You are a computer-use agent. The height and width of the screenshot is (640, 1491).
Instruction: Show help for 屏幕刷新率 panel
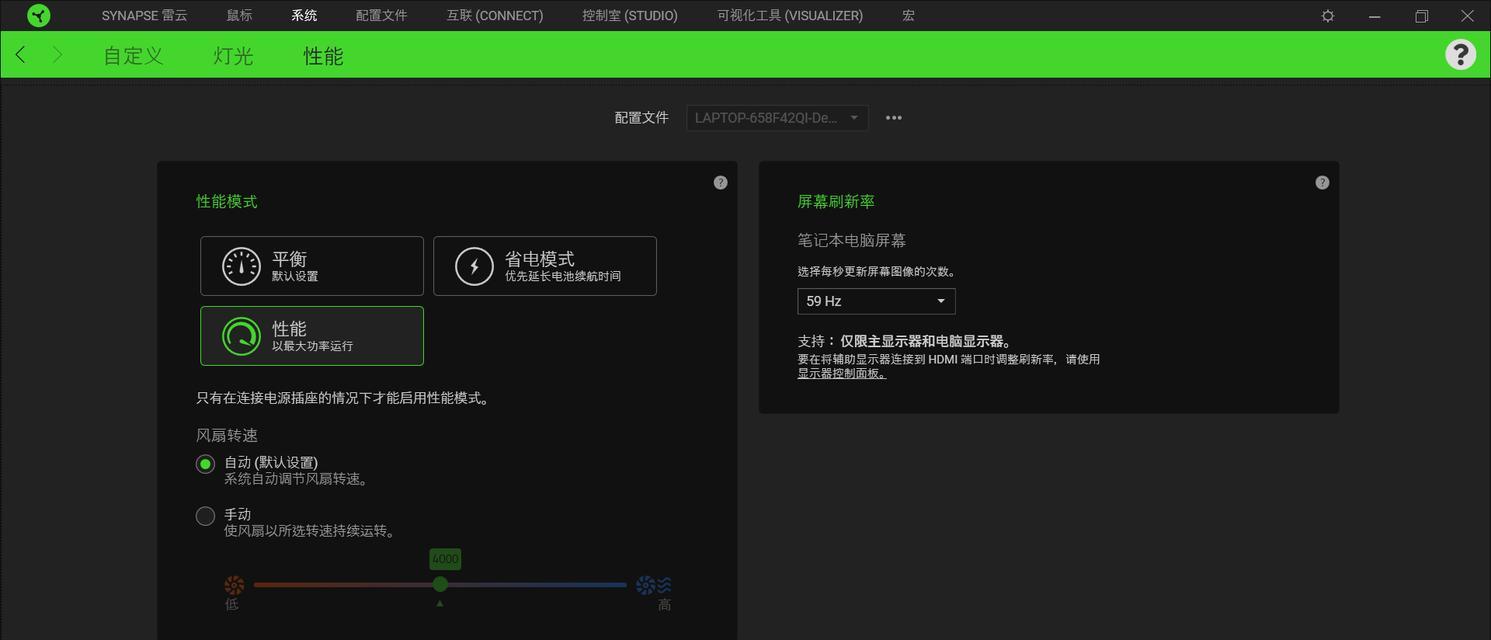(x=1322, y=183)
